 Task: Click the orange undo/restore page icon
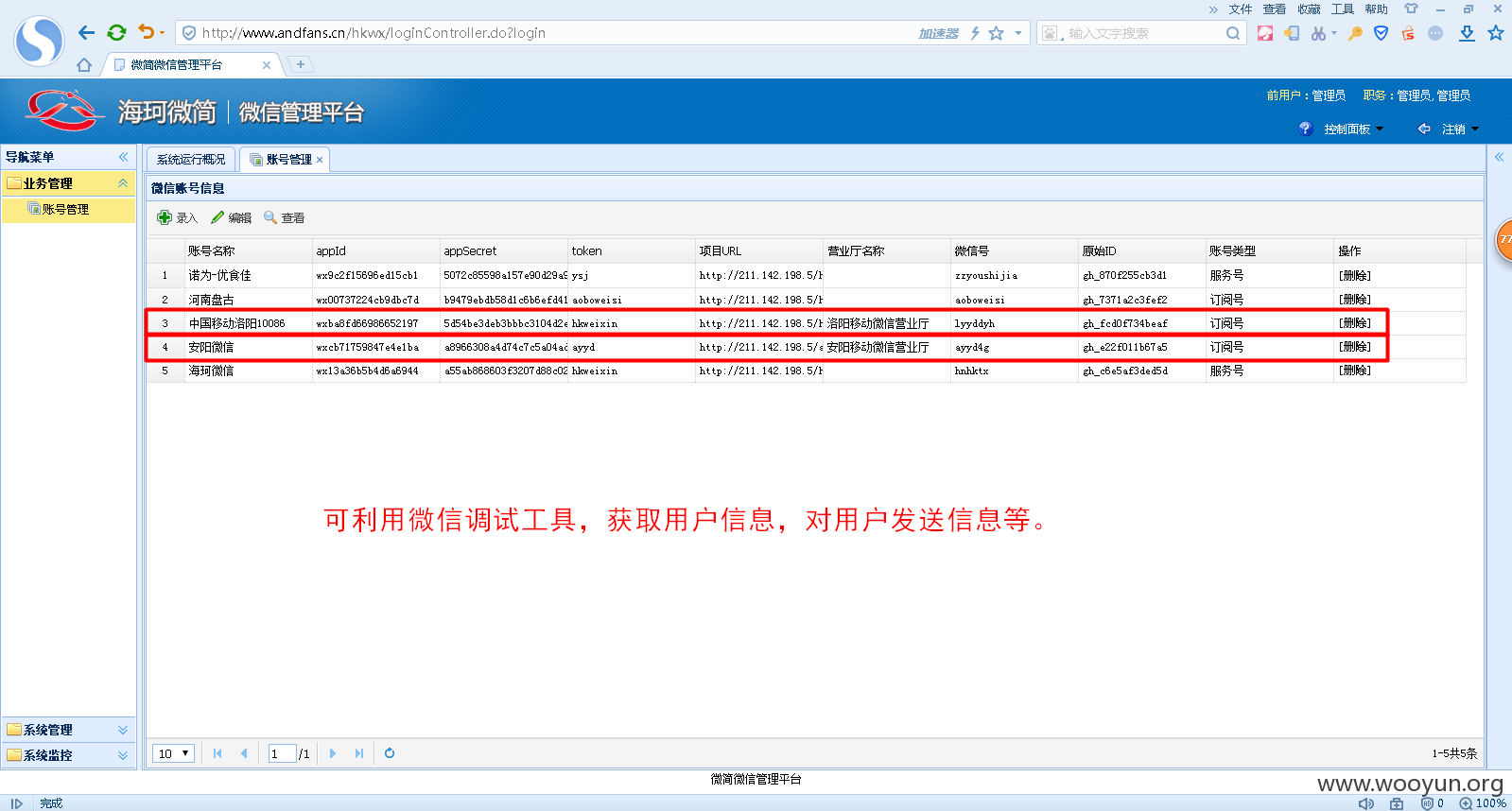click(146, 32)
